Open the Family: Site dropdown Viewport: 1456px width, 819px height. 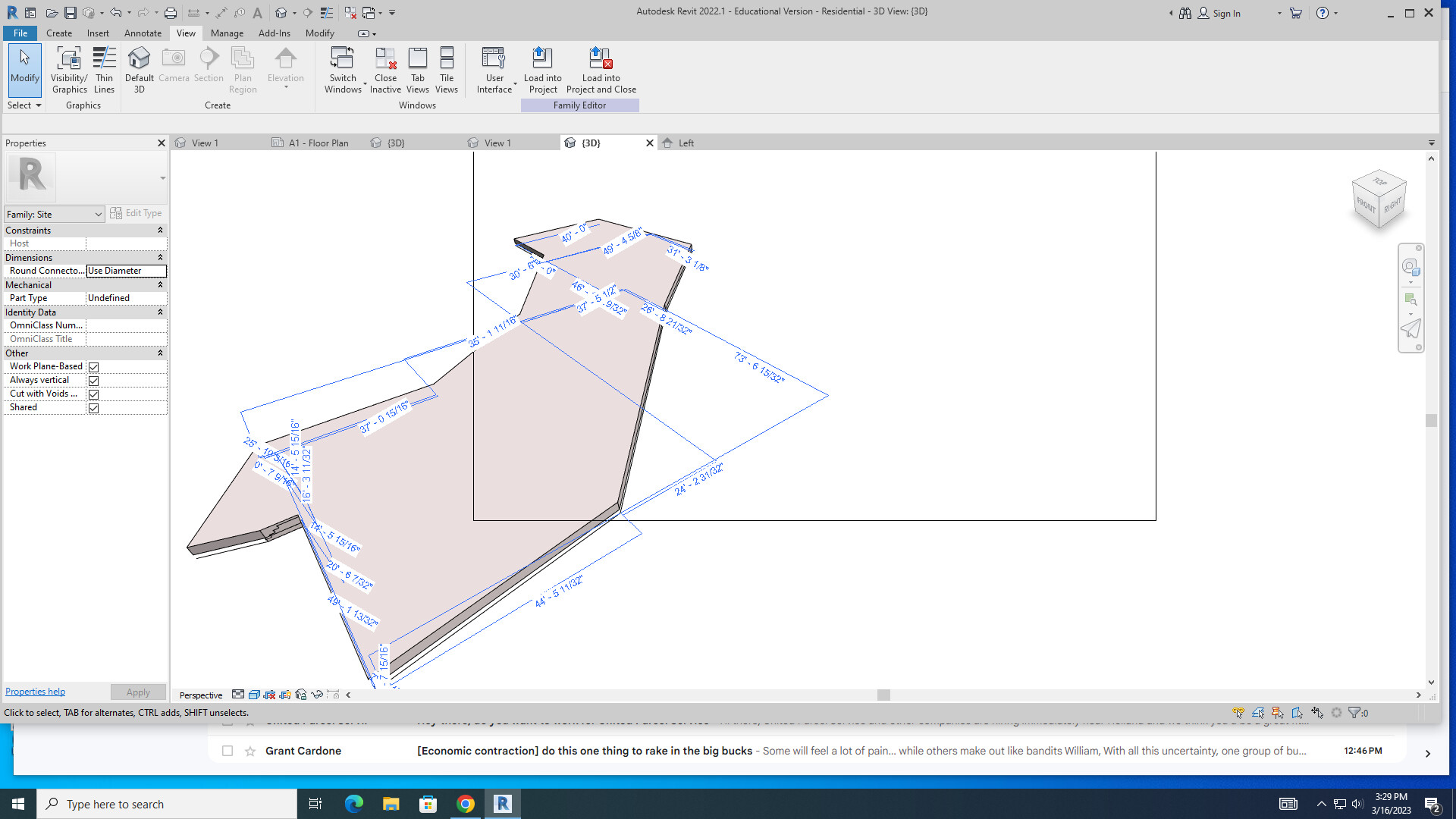pyautogui.click(x=54, y=215)
